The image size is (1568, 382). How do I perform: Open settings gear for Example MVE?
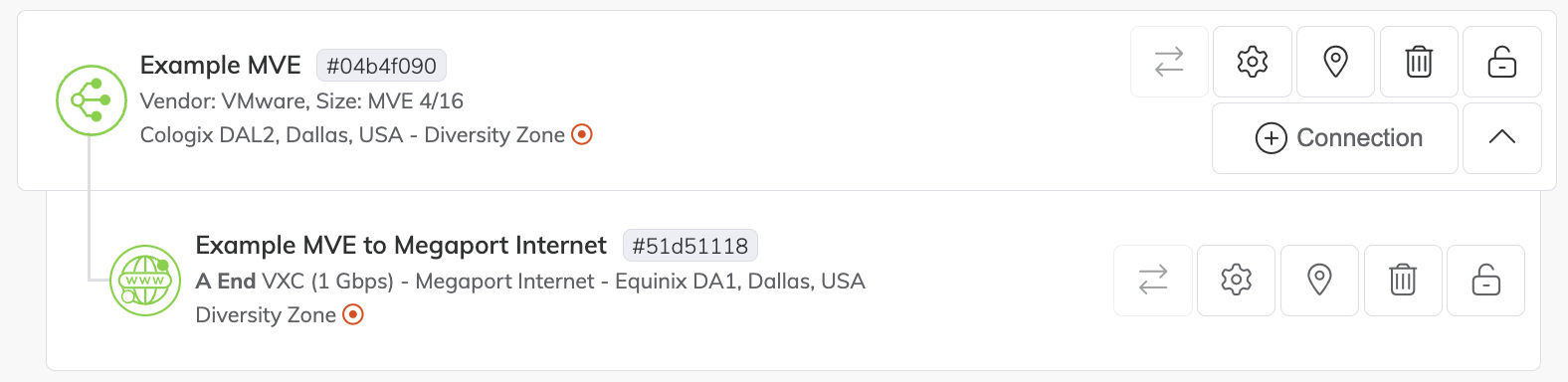(1253, 62)
